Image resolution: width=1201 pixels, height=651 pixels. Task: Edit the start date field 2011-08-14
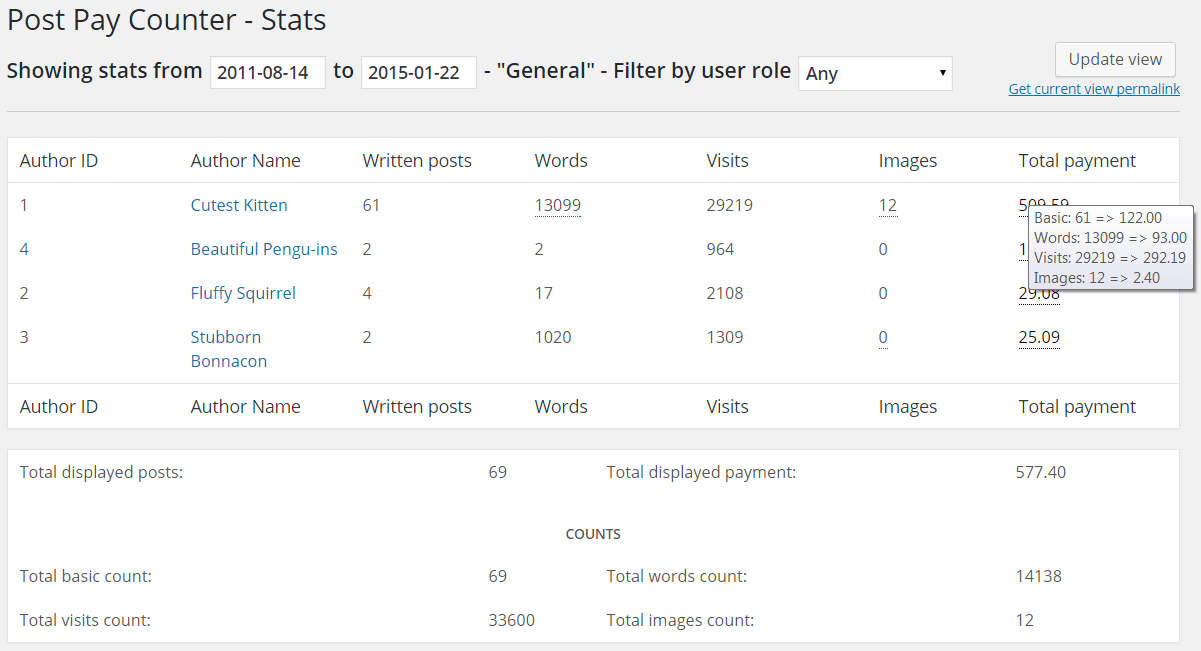(x=268, y=72)
